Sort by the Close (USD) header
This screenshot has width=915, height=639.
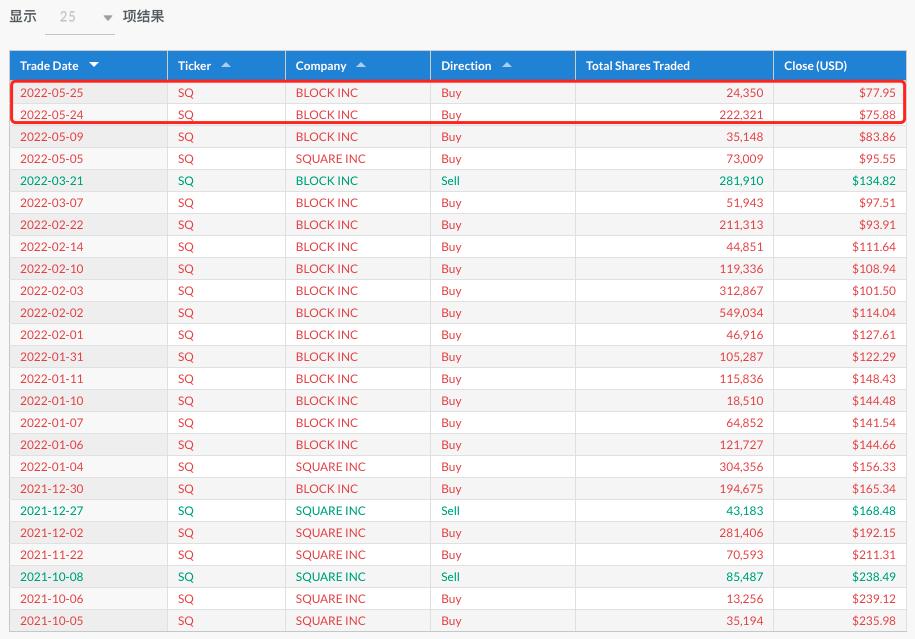point(815,66)
